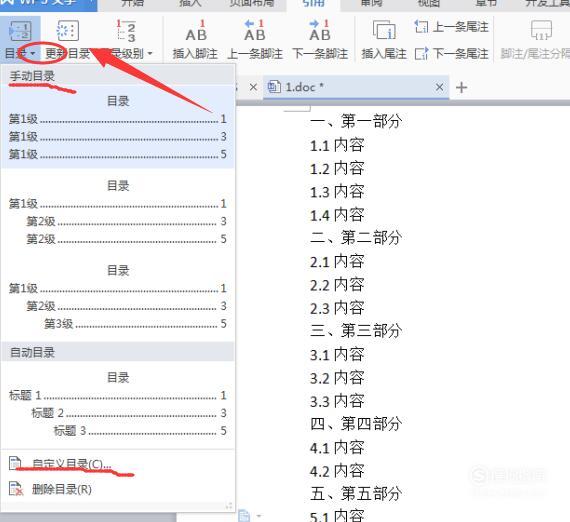
Task: Click line 2.1 内容 in document
Action: pos(337,261)
